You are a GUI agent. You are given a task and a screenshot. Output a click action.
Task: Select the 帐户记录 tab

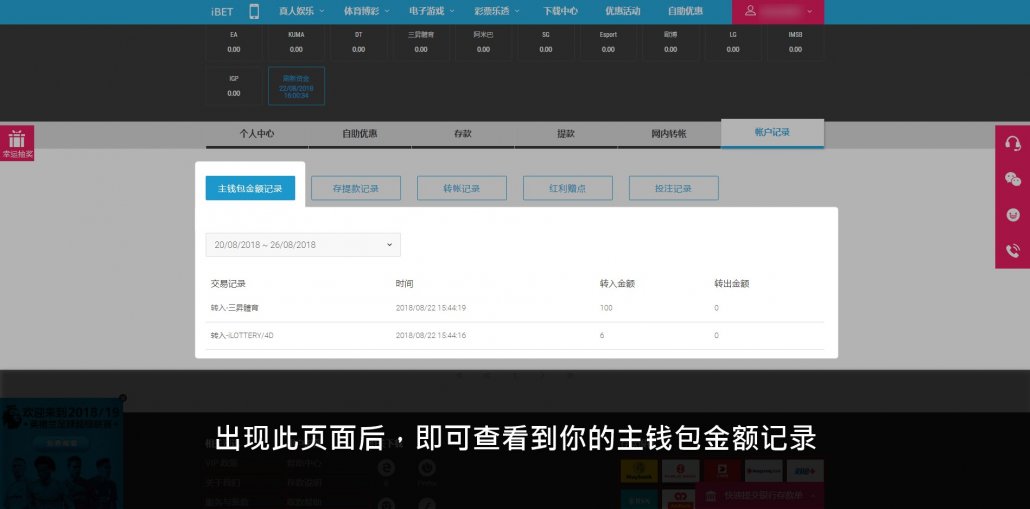tap(772, 133)
